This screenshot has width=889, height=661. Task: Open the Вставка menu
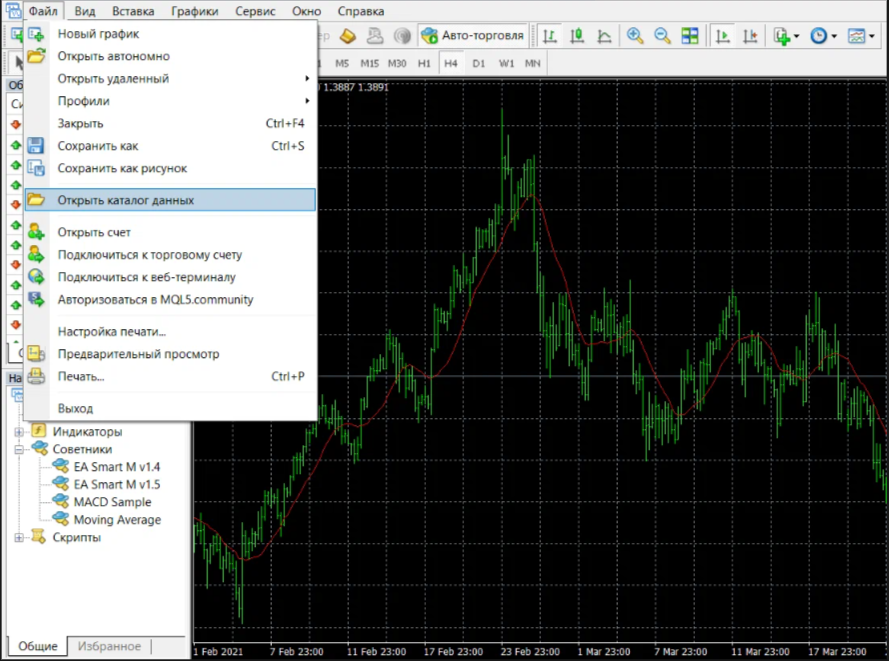[x=133, y=11]
